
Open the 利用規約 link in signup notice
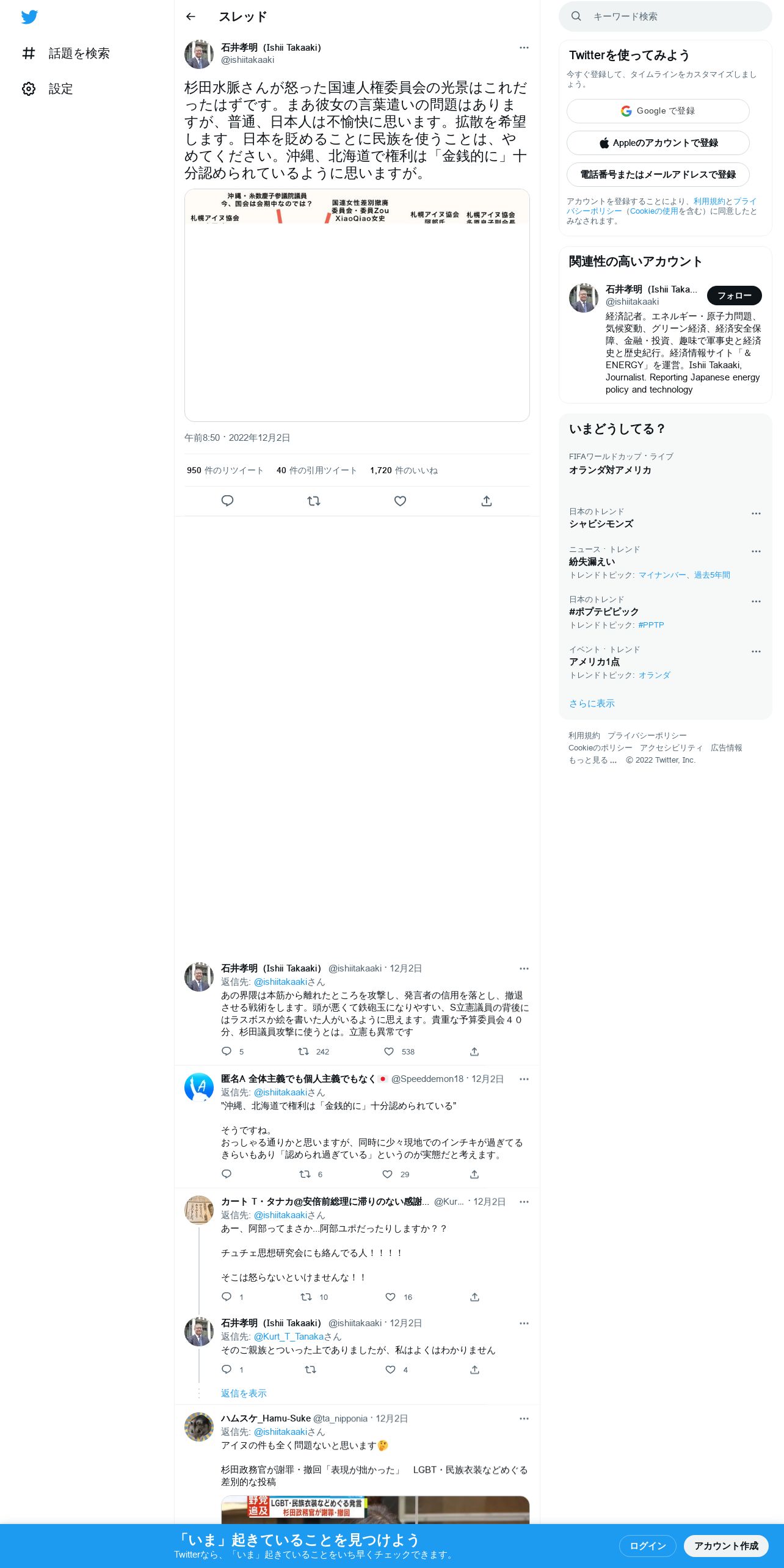click(709, 201)
